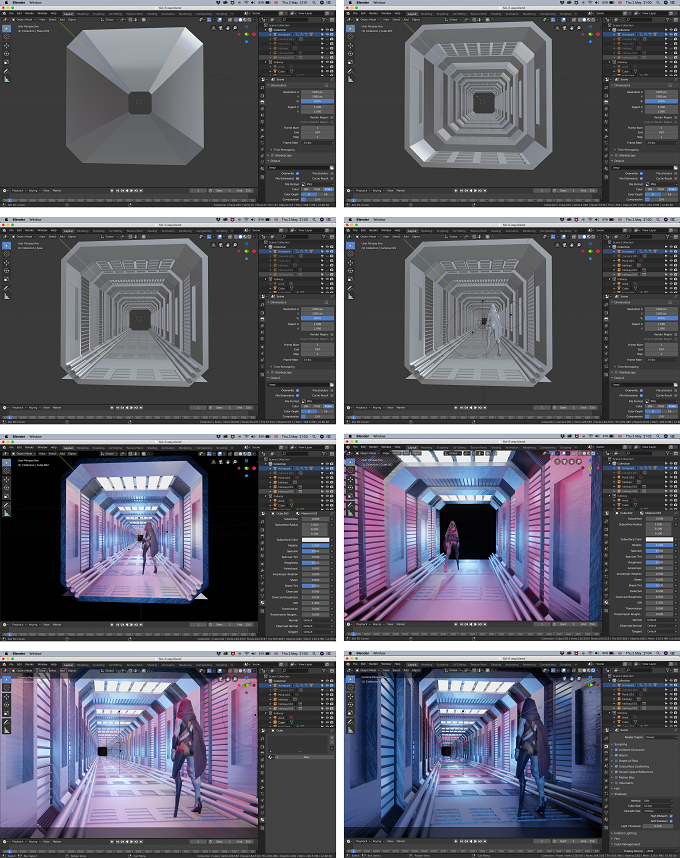Pick the Measure tool in the empty gray tunnel screenshot

point(7,297)
